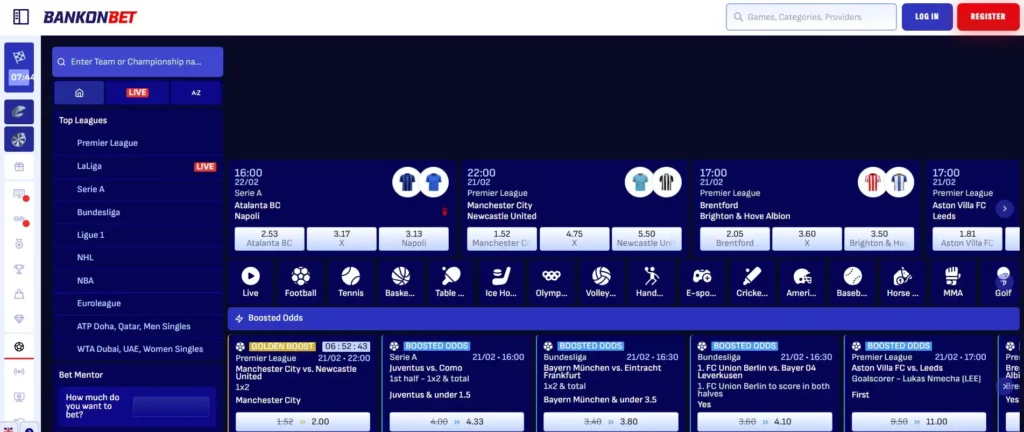Switch to the home tab in sports panel
The height and width of the screenshot is (432, 1024).
pos(79,93)
